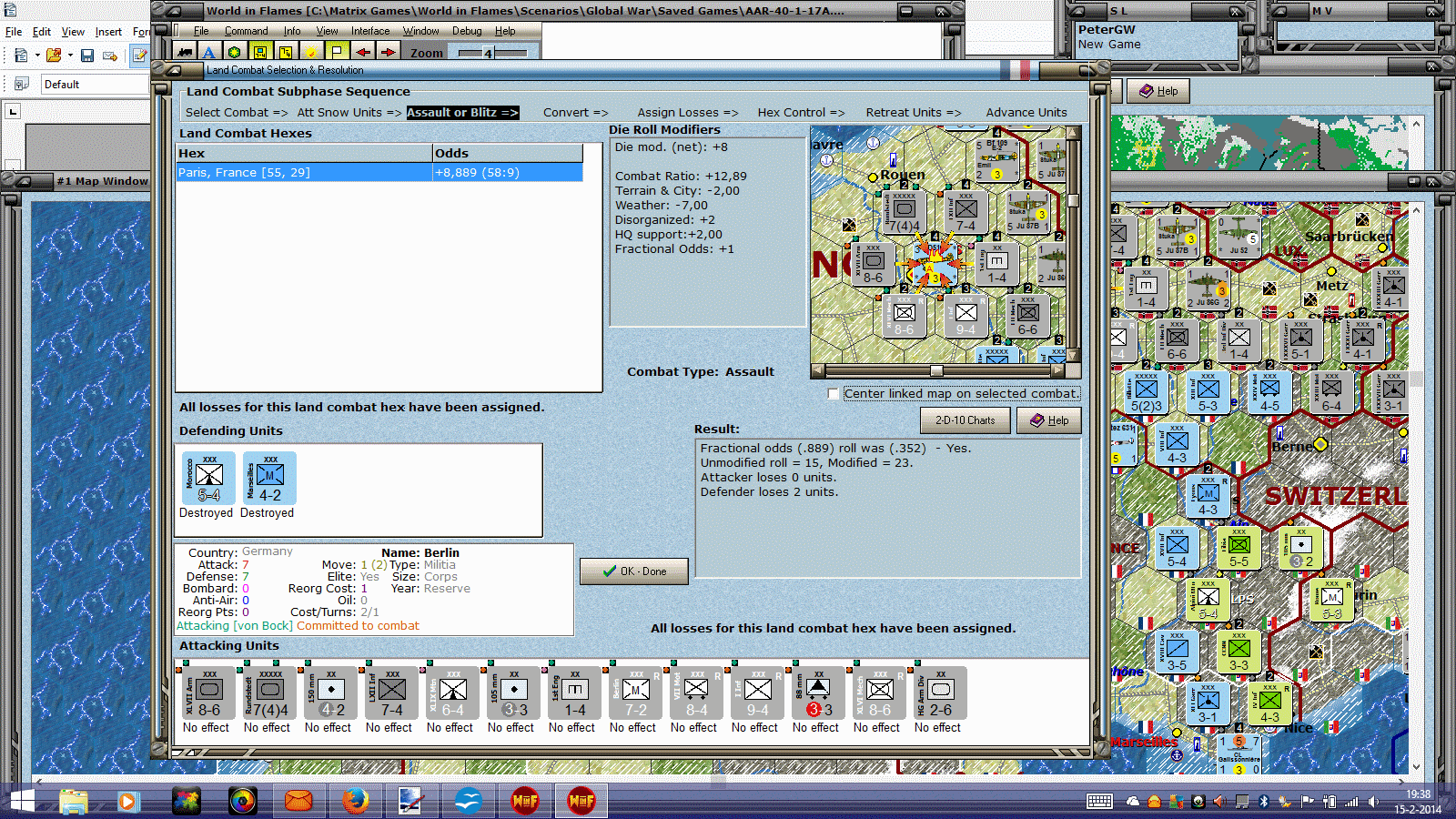This screenshot has width=1456, height=819.
Task: Click the save floppy disk icon
Action: (x=87, y=56)
